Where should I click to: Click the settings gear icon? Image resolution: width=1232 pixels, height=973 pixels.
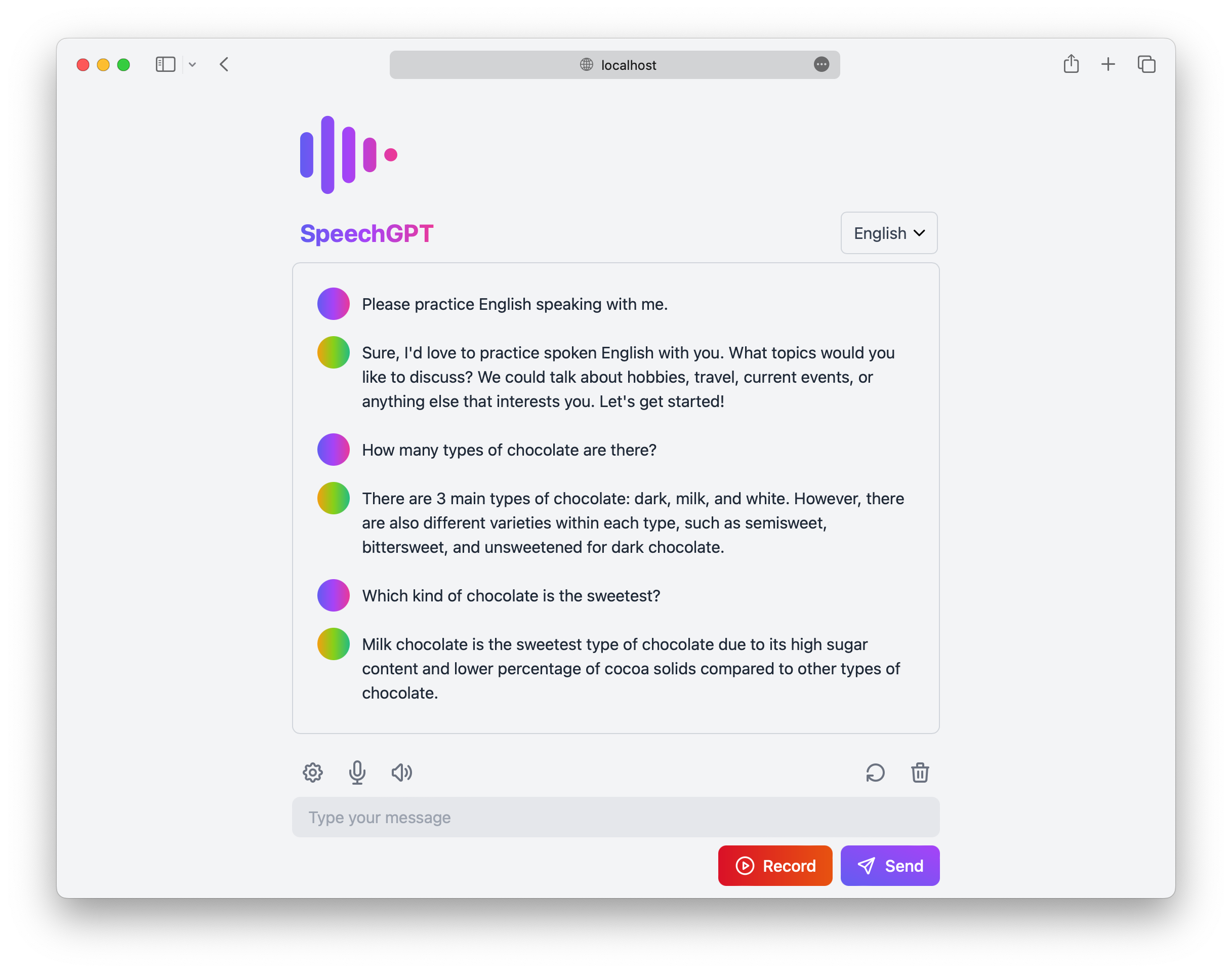(x=313, y=772)
